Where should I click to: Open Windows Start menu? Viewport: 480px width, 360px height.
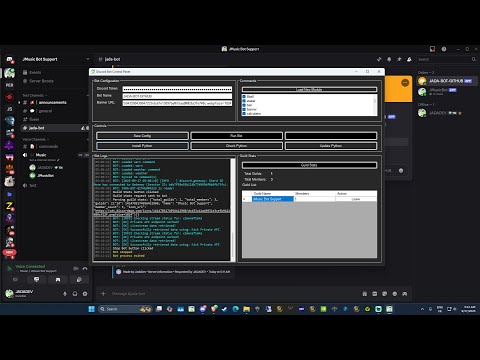click(x=91, y=309)
